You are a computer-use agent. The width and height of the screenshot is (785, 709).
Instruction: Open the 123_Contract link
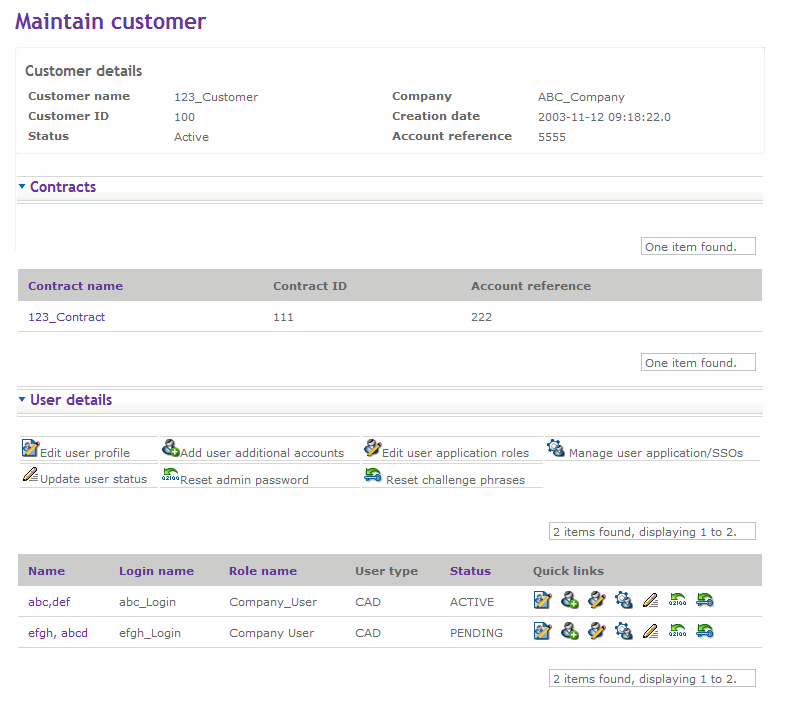pos(67,317)
